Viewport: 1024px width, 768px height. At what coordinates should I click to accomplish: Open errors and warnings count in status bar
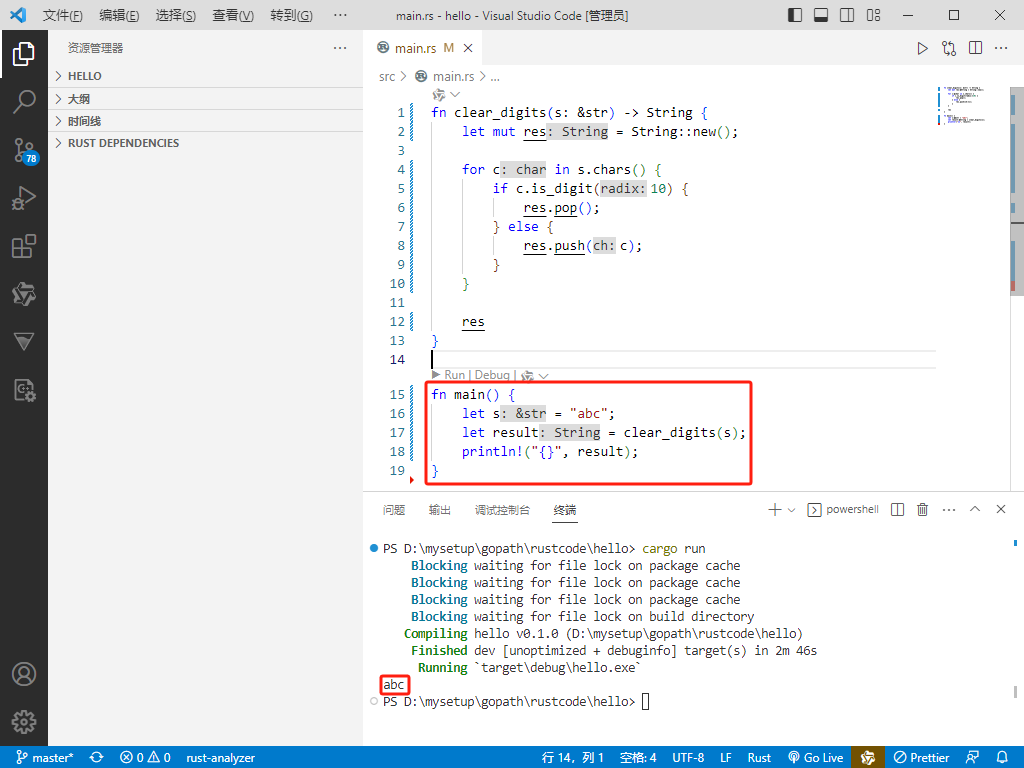145,758
